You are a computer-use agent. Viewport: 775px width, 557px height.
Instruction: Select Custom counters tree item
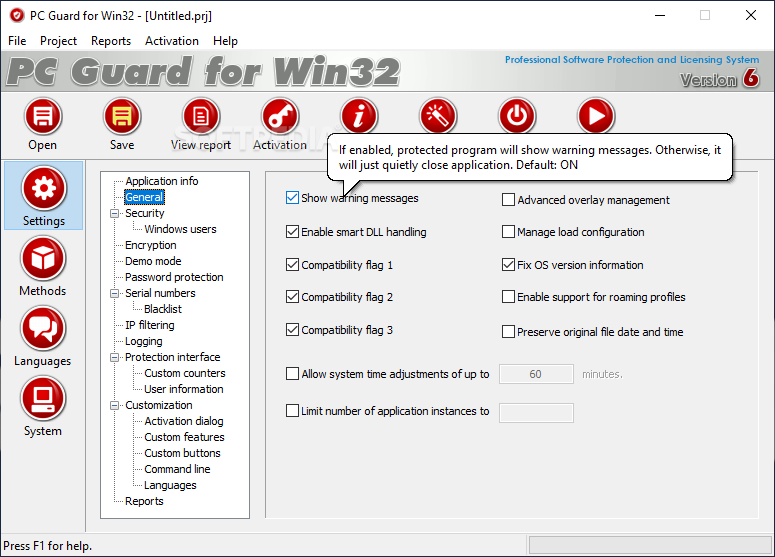pyautogui.click(x=185, y=373)
